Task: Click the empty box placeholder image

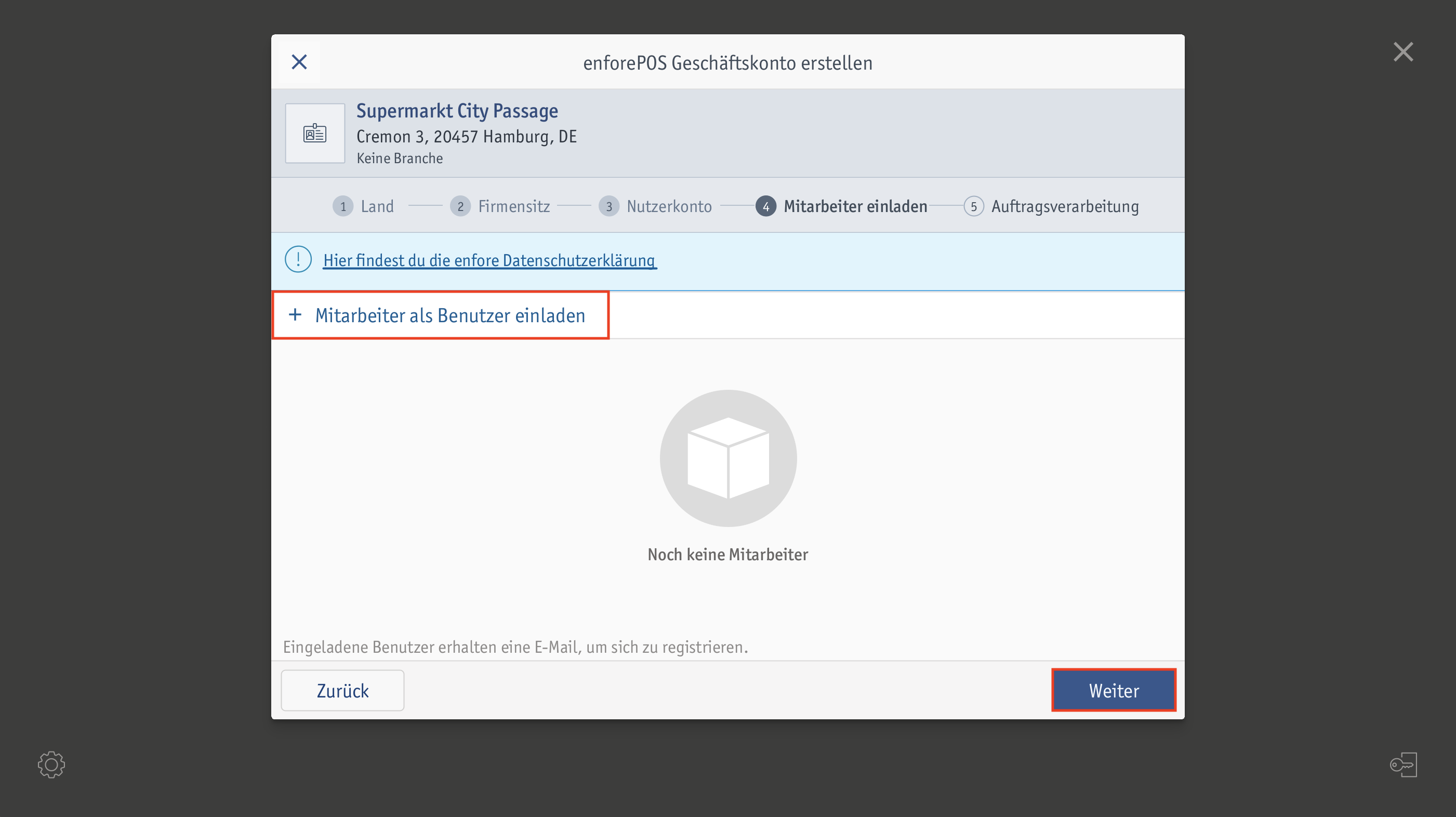Action: coord(728,458)
